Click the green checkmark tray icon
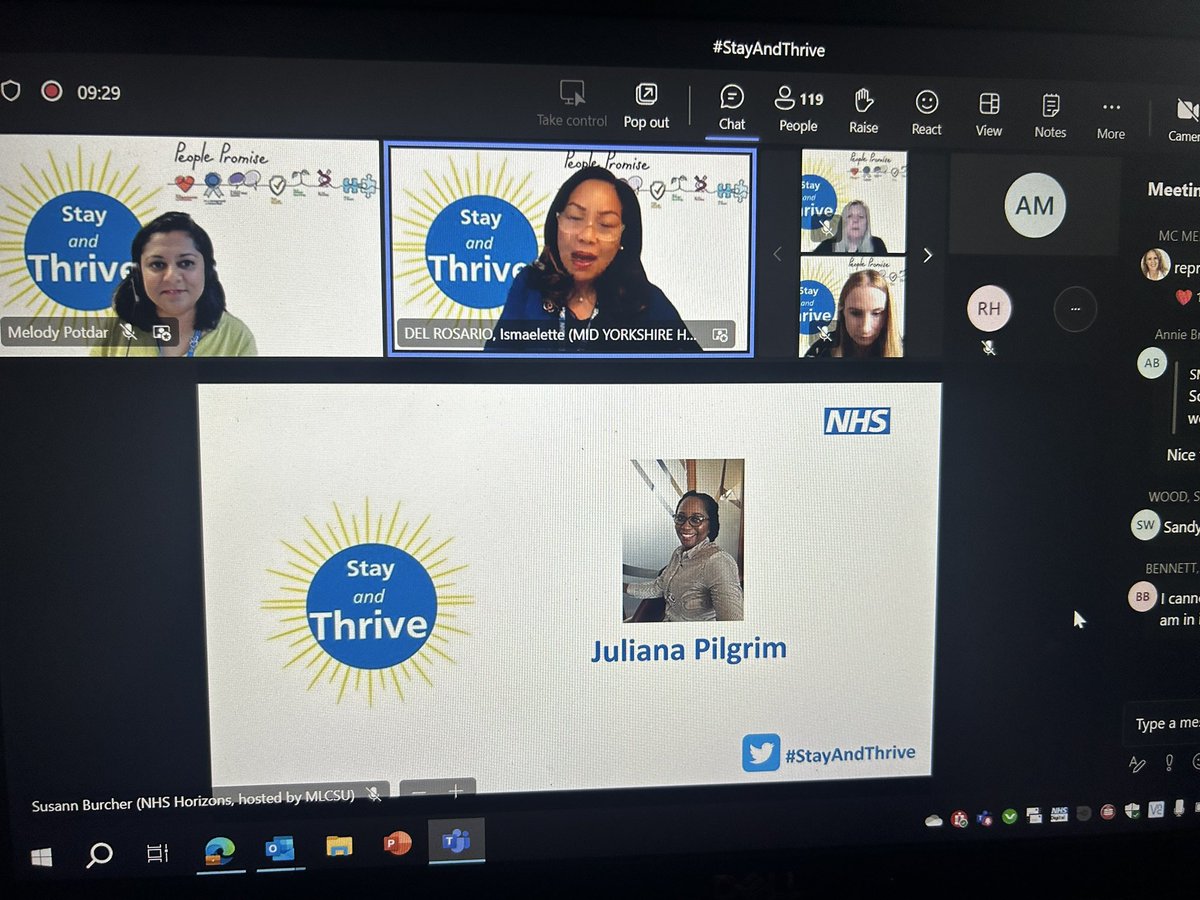 tap(1010, 816)
